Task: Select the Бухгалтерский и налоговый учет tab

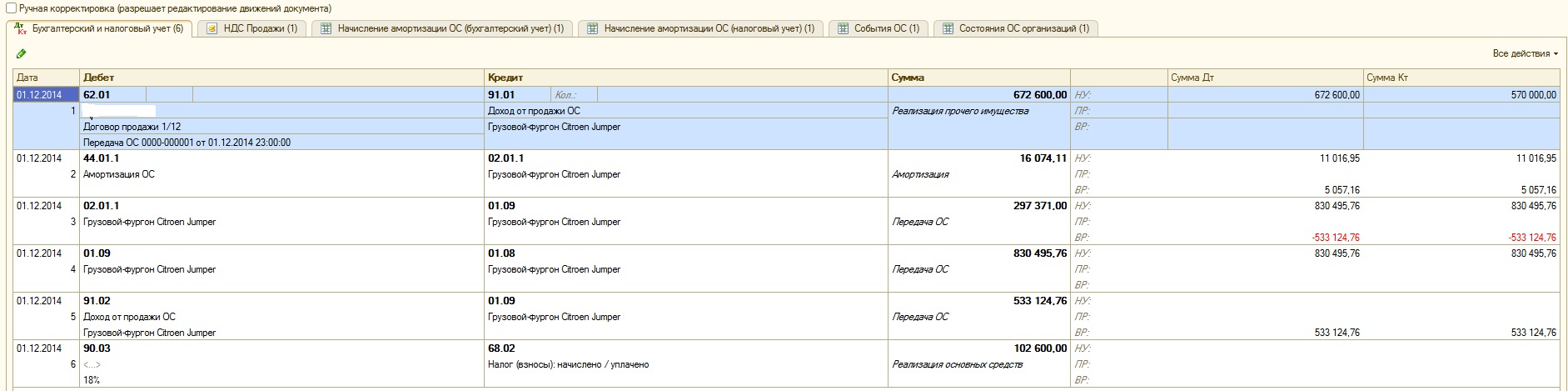Action: pyautogui.click(x=107, y=28)
